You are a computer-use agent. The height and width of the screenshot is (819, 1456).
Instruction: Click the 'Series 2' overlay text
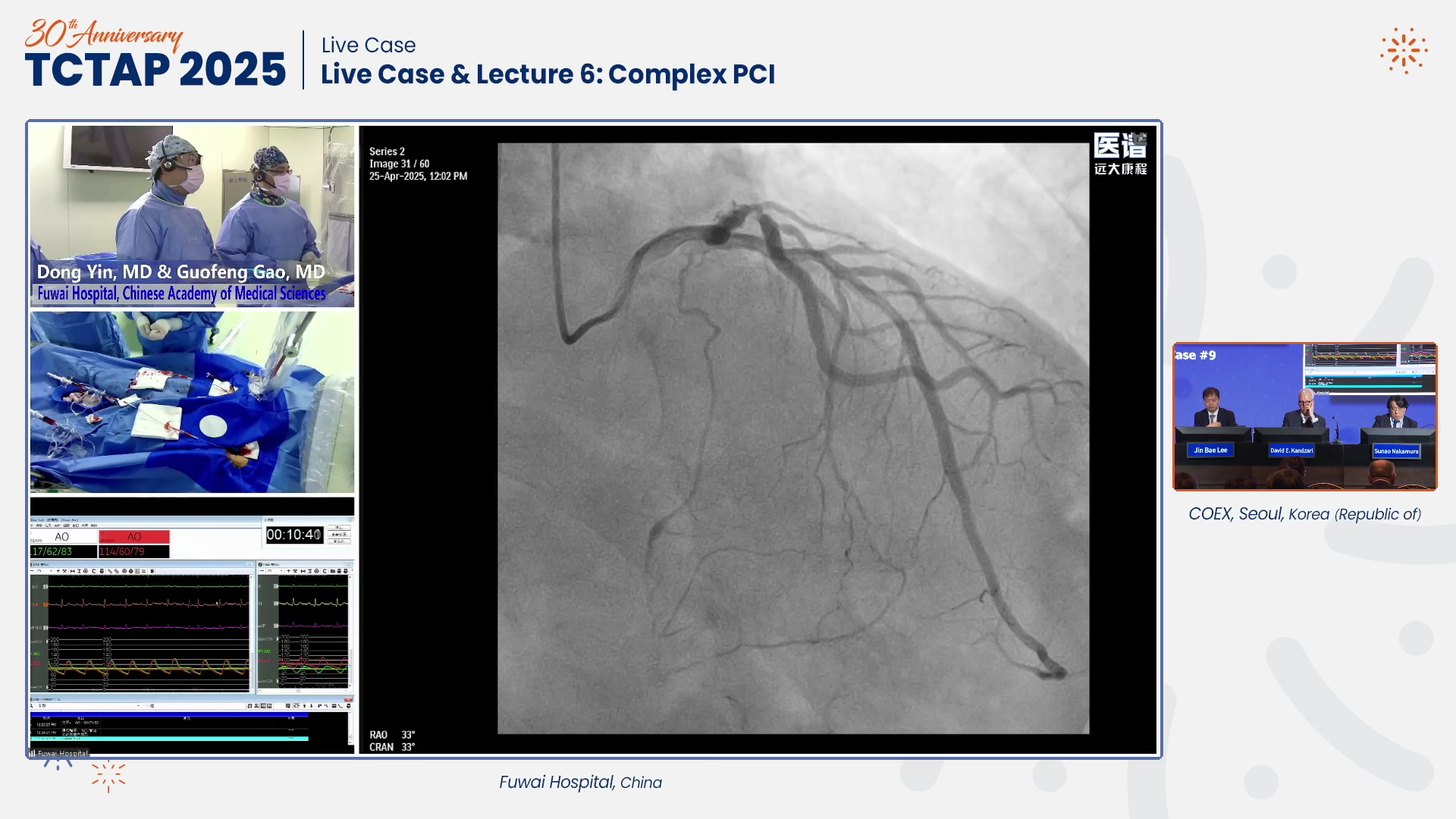pos(387,152)
